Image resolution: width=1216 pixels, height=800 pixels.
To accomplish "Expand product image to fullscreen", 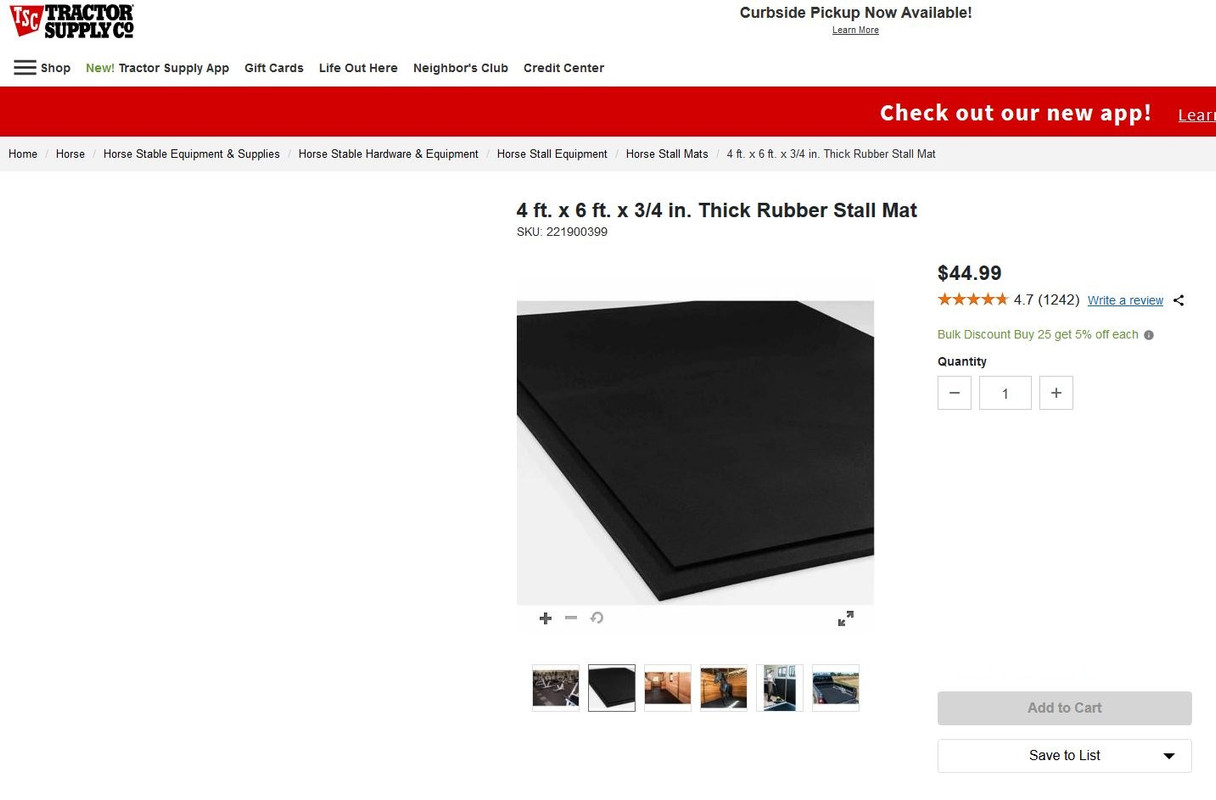I will pos(846,619).
